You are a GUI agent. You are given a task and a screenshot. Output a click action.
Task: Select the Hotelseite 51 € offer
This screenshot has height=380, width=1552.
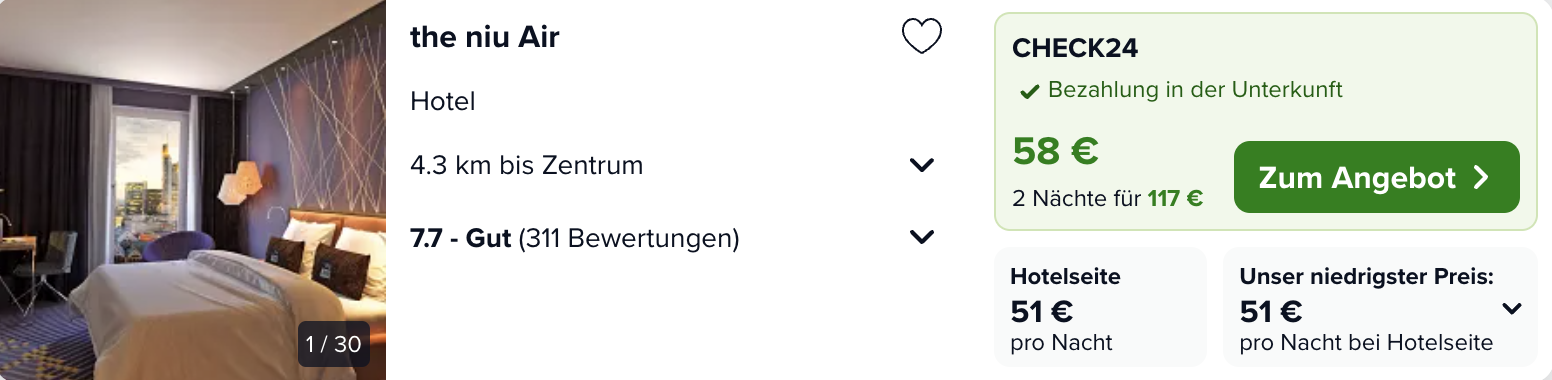coord(1100,307)
